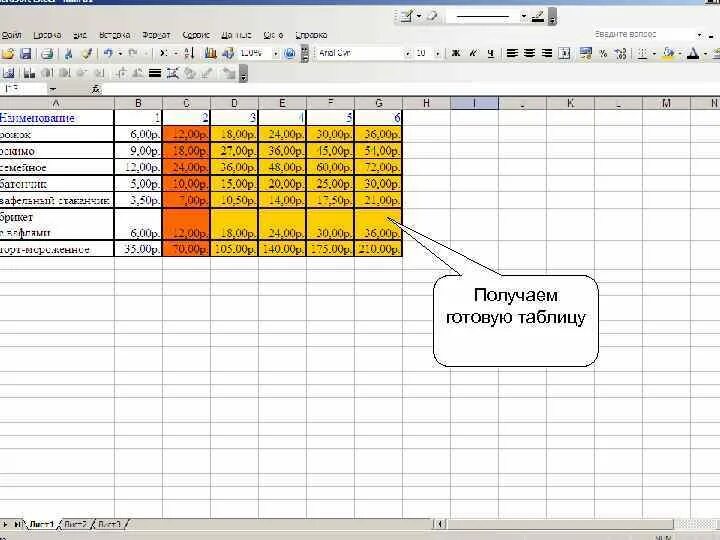The image size is (720, 540).
Task: Toggle Underline (Ч) formatting
Action: point(490,54)
